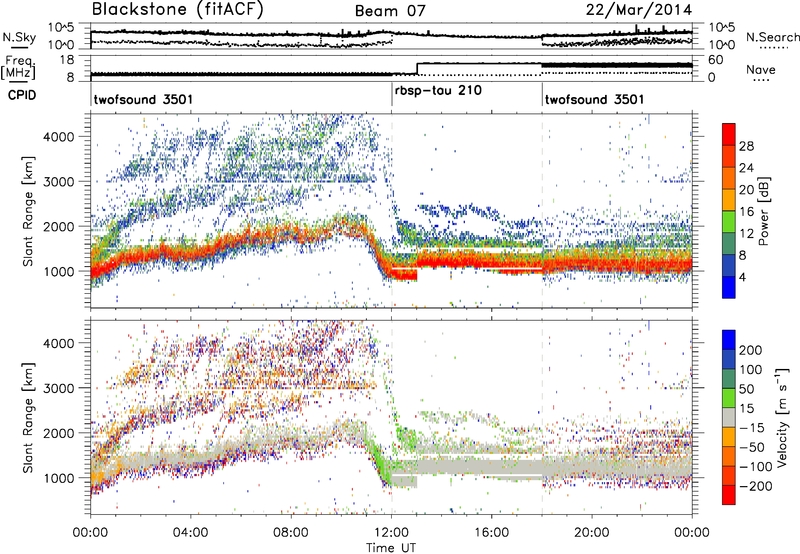Click the '04:00' time axis tick
This screenshot has width=800, height=554.
[191, 533]
